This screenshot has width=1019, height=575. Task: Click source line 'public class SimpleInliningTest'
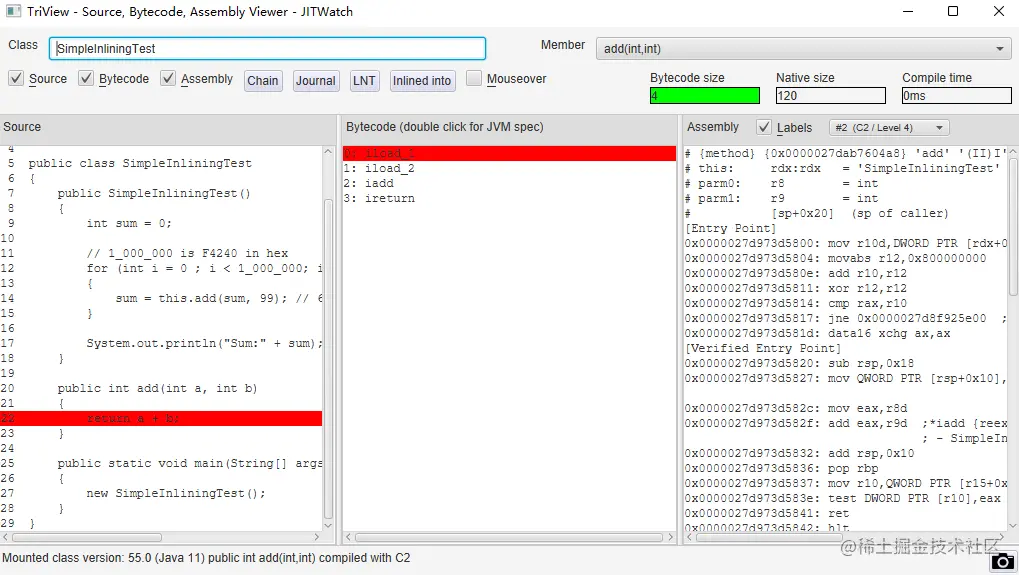[x=140, y=163]
